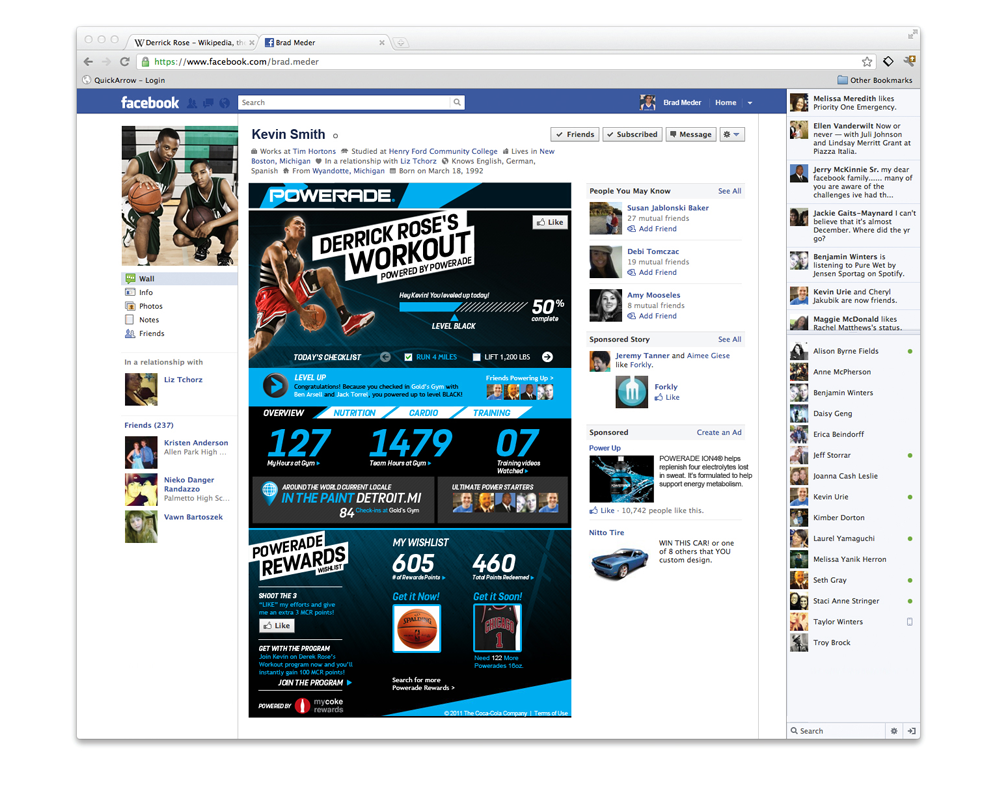Select the TRAINING tab

click(x=492, y=413)
